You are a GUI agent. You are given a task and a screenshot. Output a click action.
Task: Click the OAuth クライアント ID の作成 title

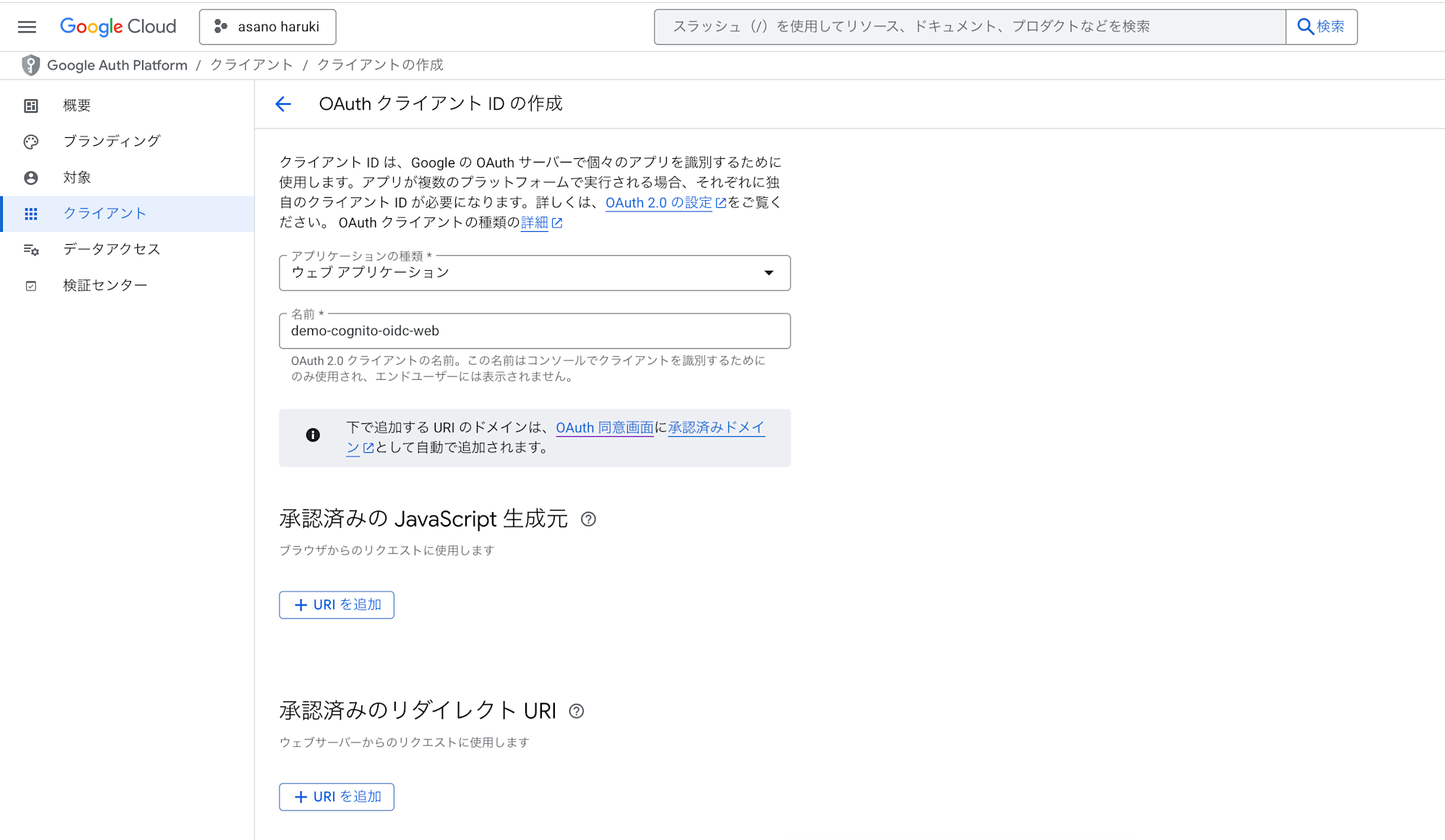pyautogui.click(x=441, y=104)
